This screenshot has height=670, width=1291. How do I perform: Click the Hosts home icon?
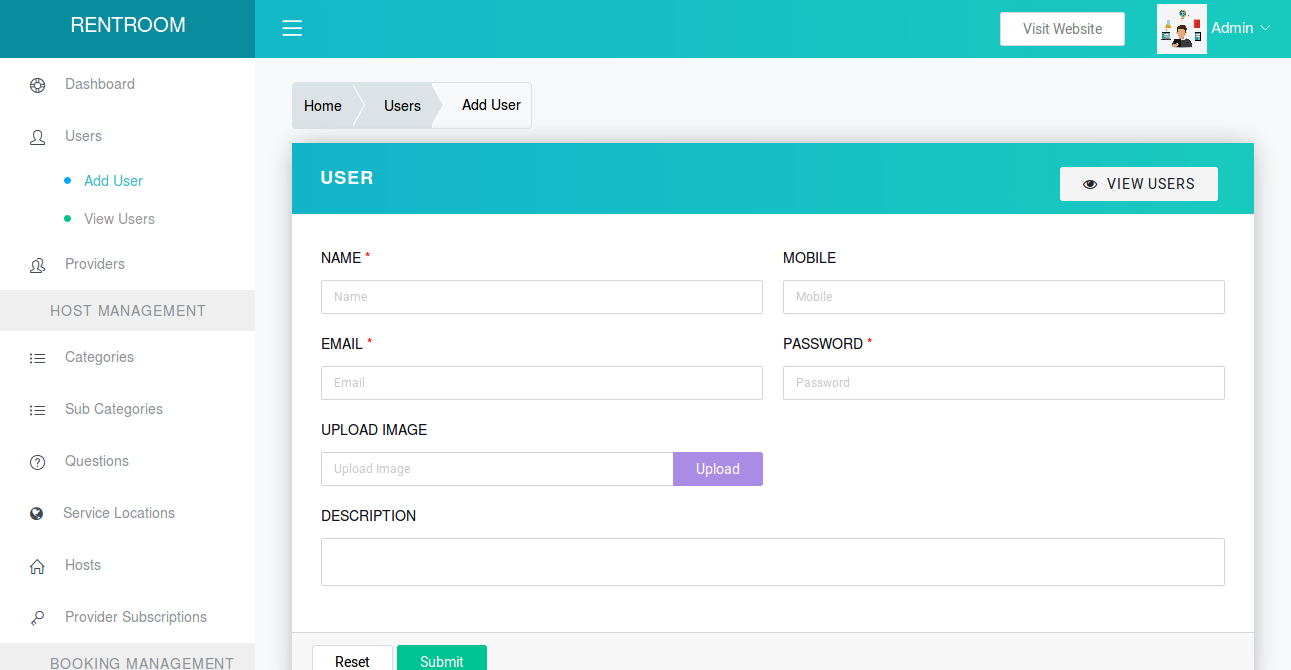coord(37,566)
